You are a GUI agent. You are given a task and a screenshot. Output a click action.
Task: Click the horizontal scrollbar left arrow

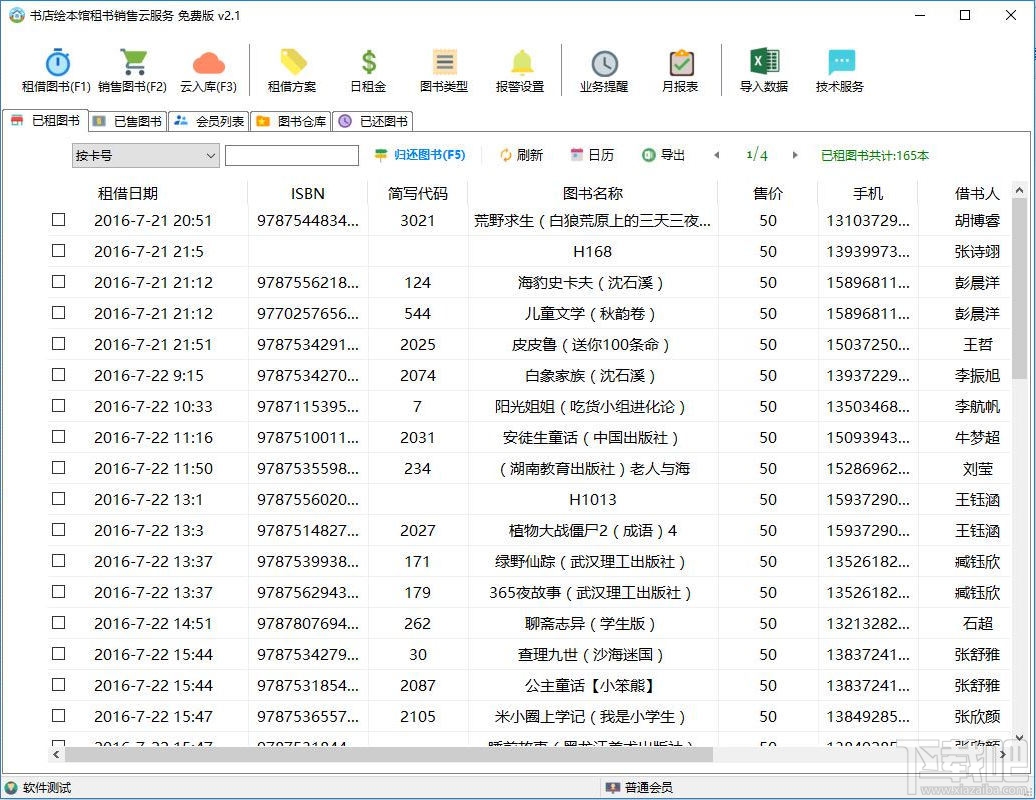[x=56, y=754]
